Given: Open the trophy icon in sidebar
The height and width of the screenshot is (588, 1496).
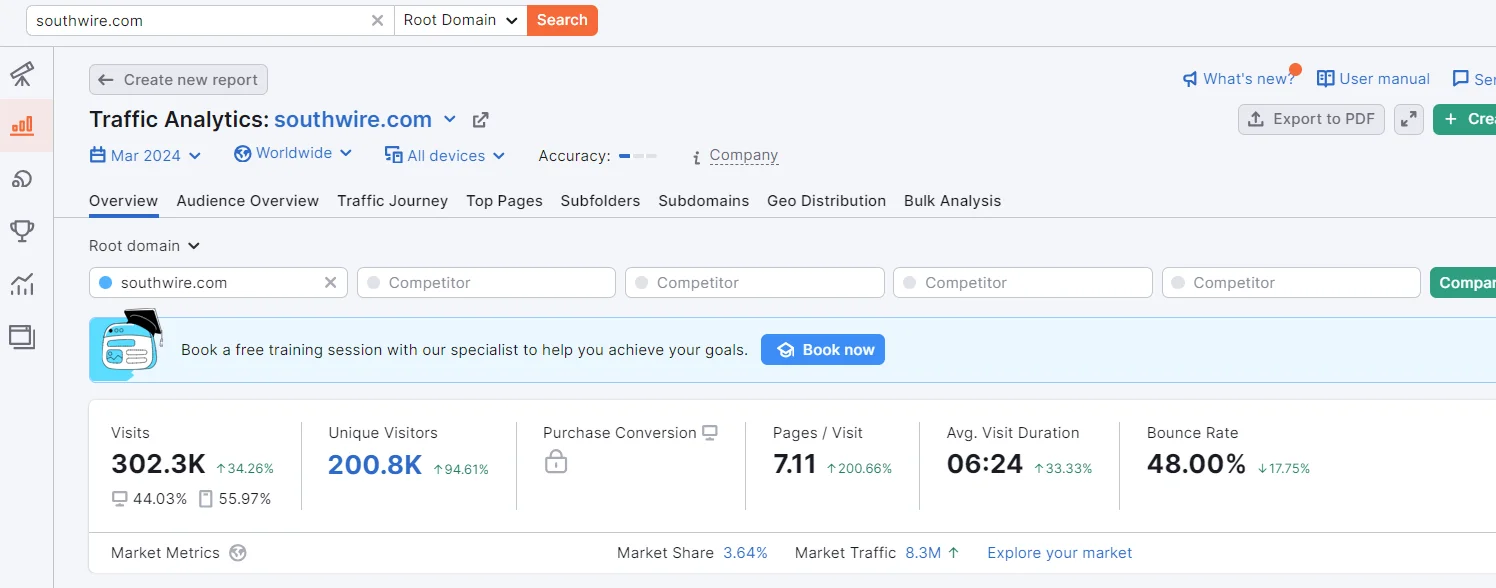Looking at the screenshot, I should 22,231.
